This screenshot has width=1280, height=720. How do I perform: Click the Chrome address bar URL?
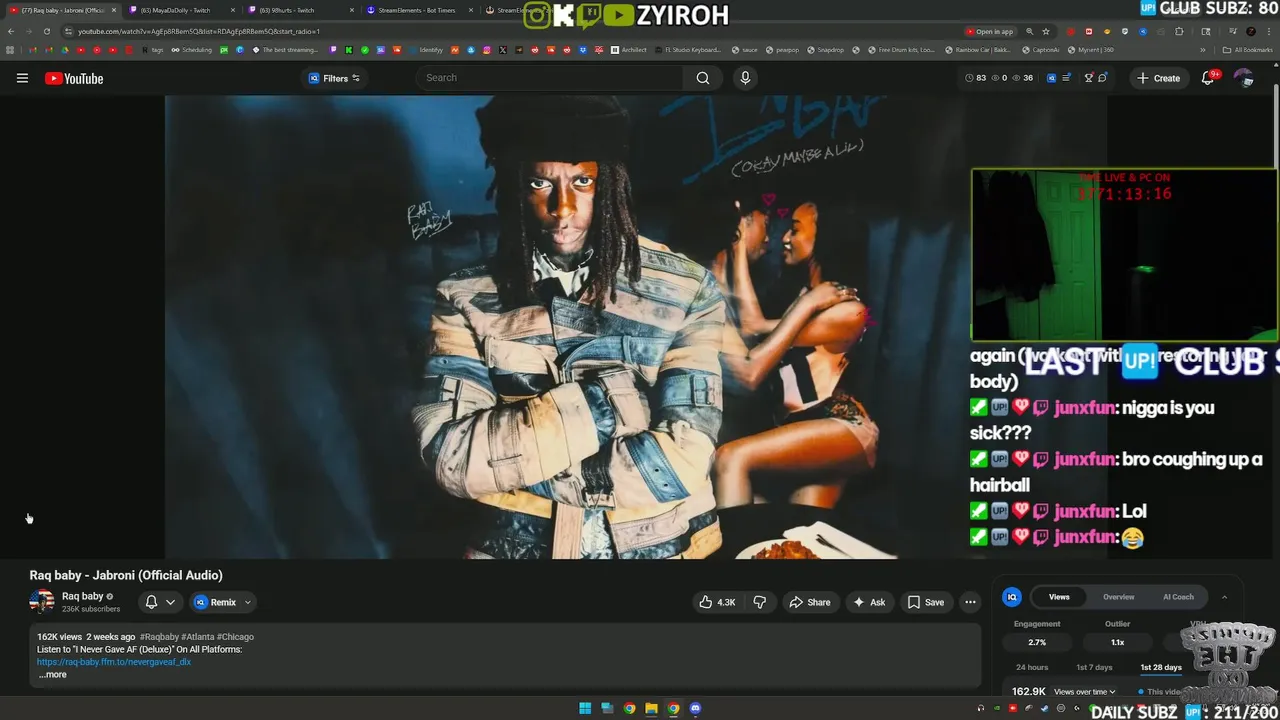(199, 31)
